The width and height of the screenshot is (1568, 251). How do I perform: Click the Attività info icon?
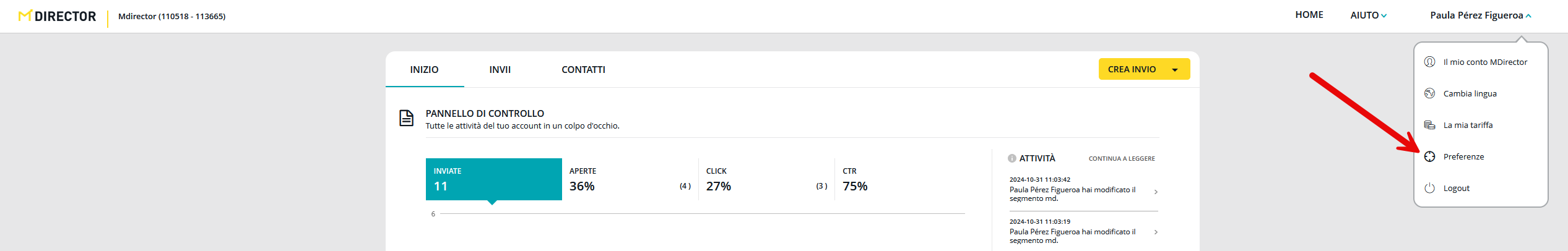tap(1011, 158)
